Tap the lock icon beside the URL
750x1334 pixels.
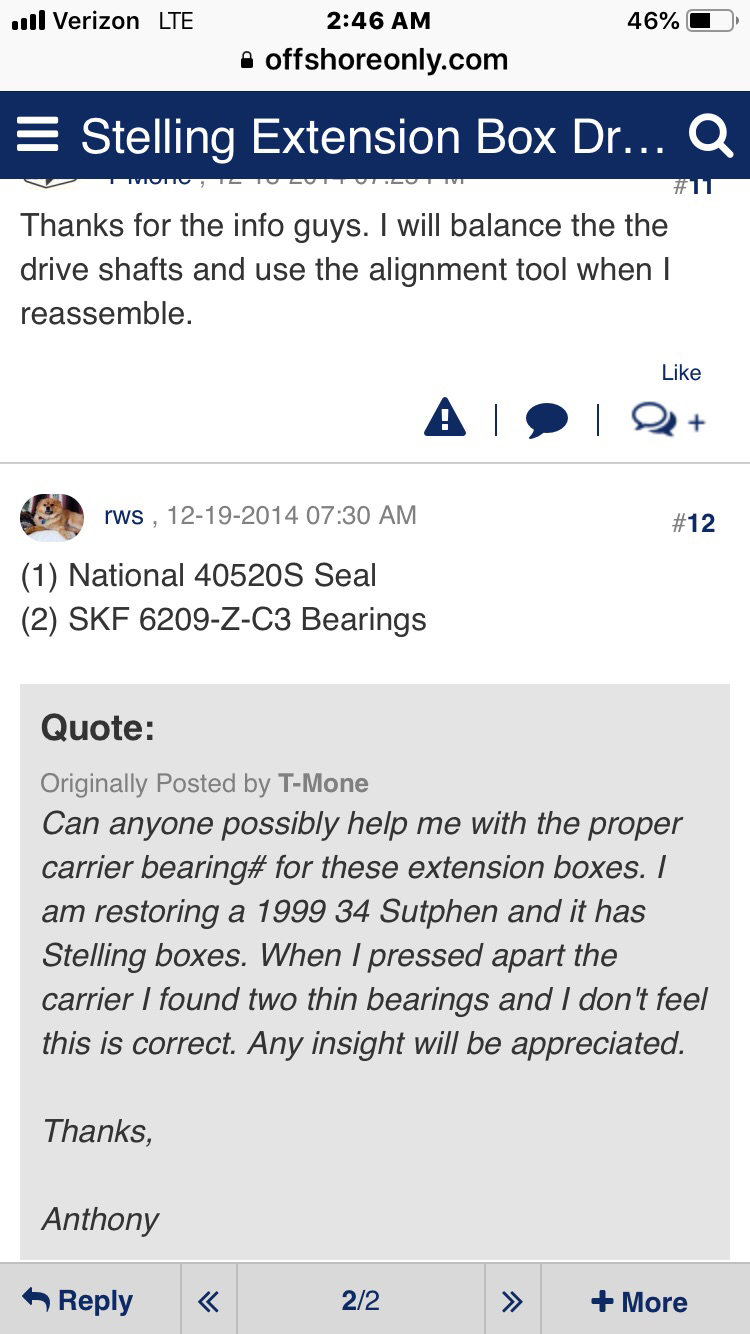(248, 61)
